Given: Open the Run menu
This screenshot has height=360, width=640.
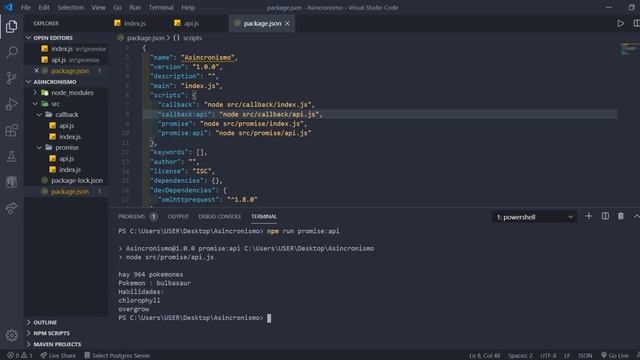Looking at the screenshot, I should pyautogui.click(x=135, y=7).
